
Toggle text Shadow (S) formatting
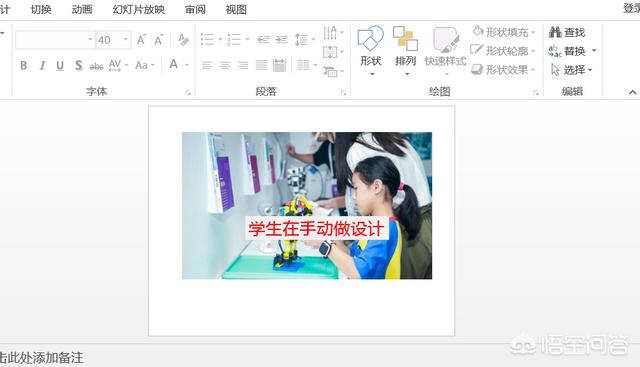coord(78,65)
